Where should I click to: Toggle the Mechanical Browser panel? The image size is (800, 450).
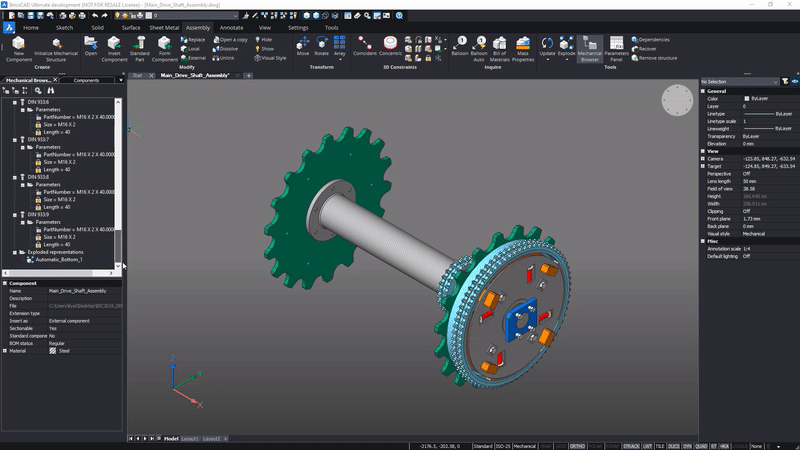pyautogui.click(x=590, y=49)
